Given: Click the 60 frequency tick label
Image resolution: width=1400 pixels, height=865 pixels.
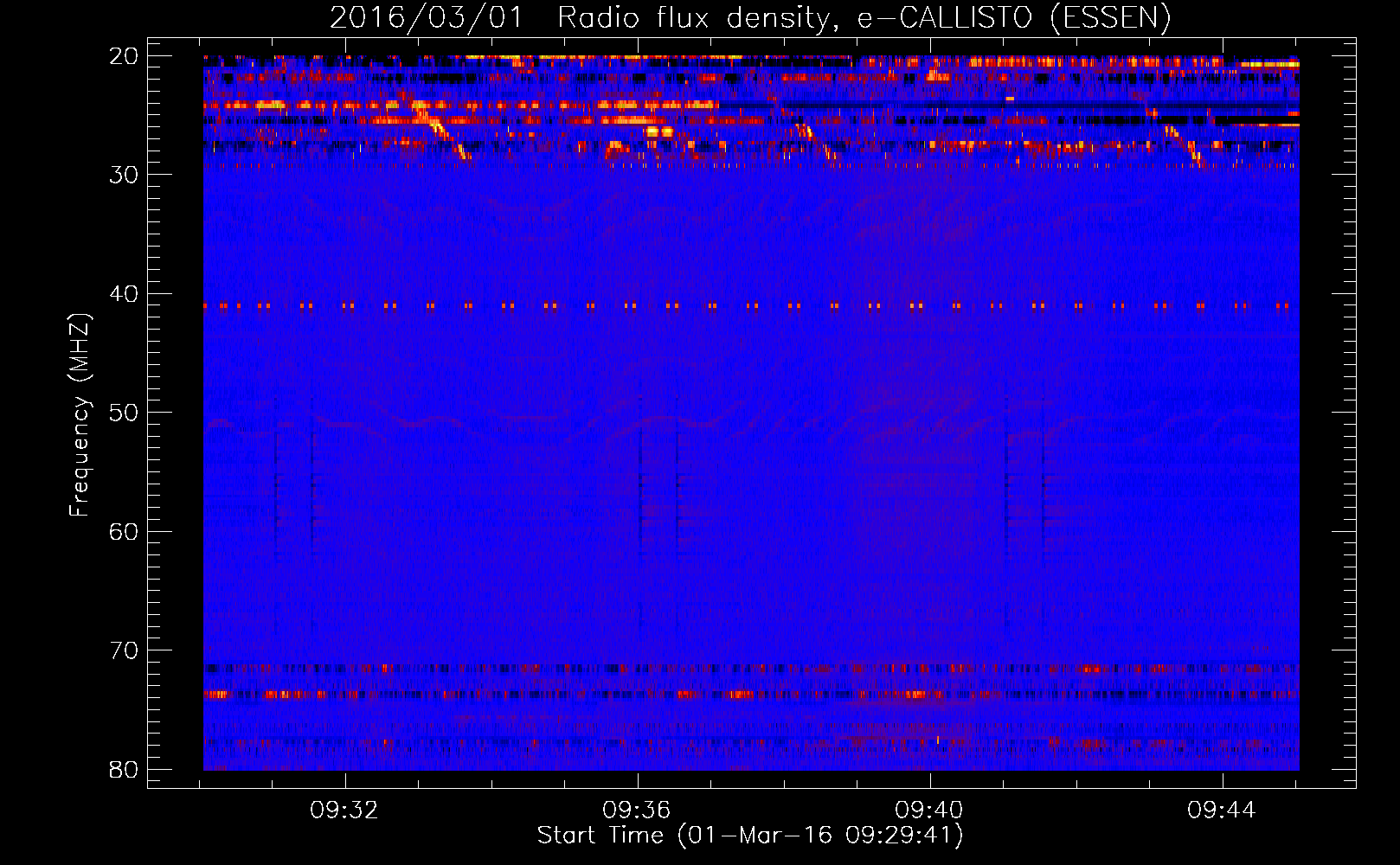Looking at the screenshot, I should tap(124, 531).
